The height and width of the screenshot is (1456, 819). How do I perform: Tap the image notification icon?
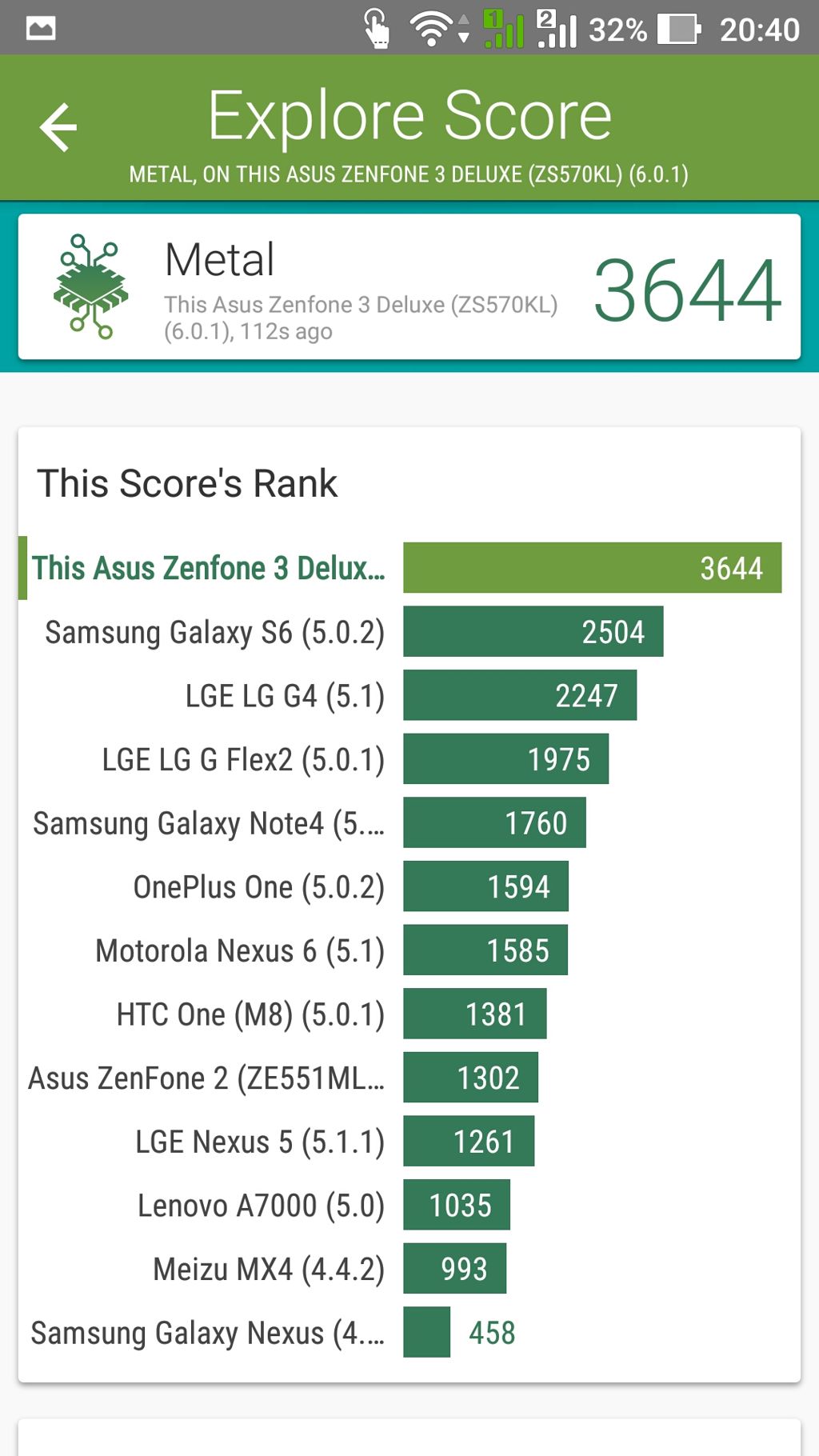click(41, 29)
